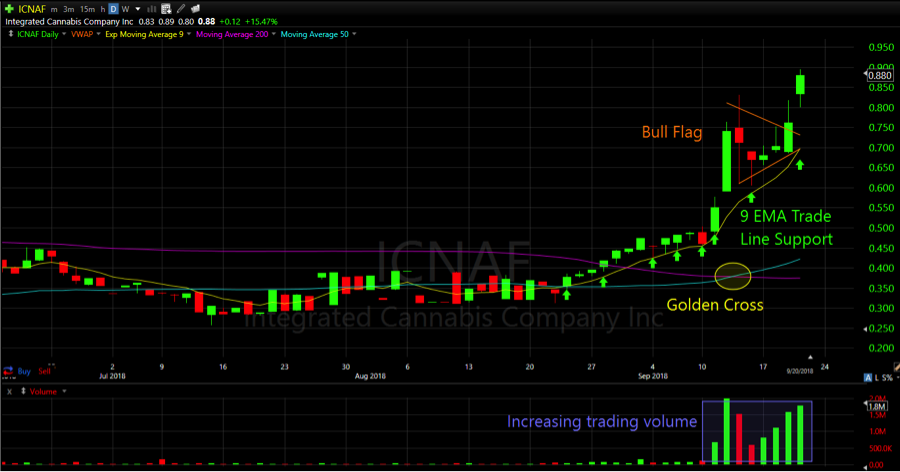Screen dimensions: 900x472
Task: Click the volume marker arrow beside 1.8M
Action: pyautogui.click(x=866, y=405)
